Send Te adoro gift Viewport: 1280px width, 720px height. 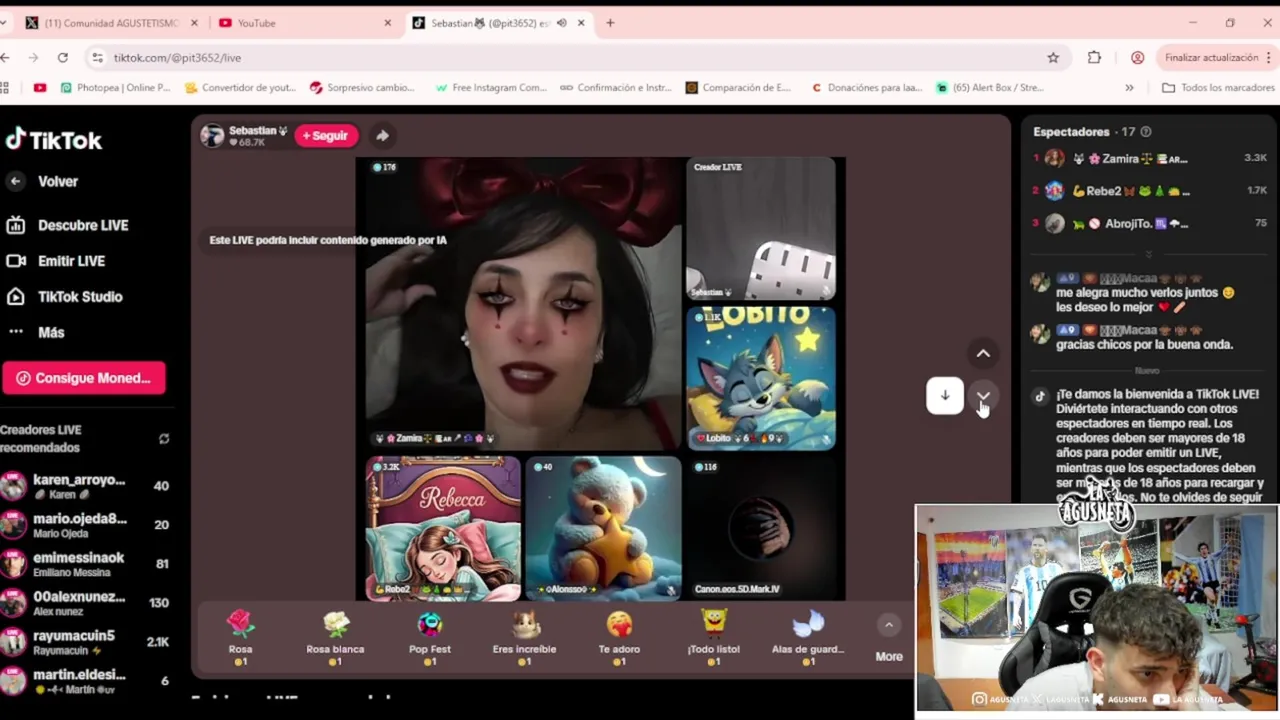point(619,637)
